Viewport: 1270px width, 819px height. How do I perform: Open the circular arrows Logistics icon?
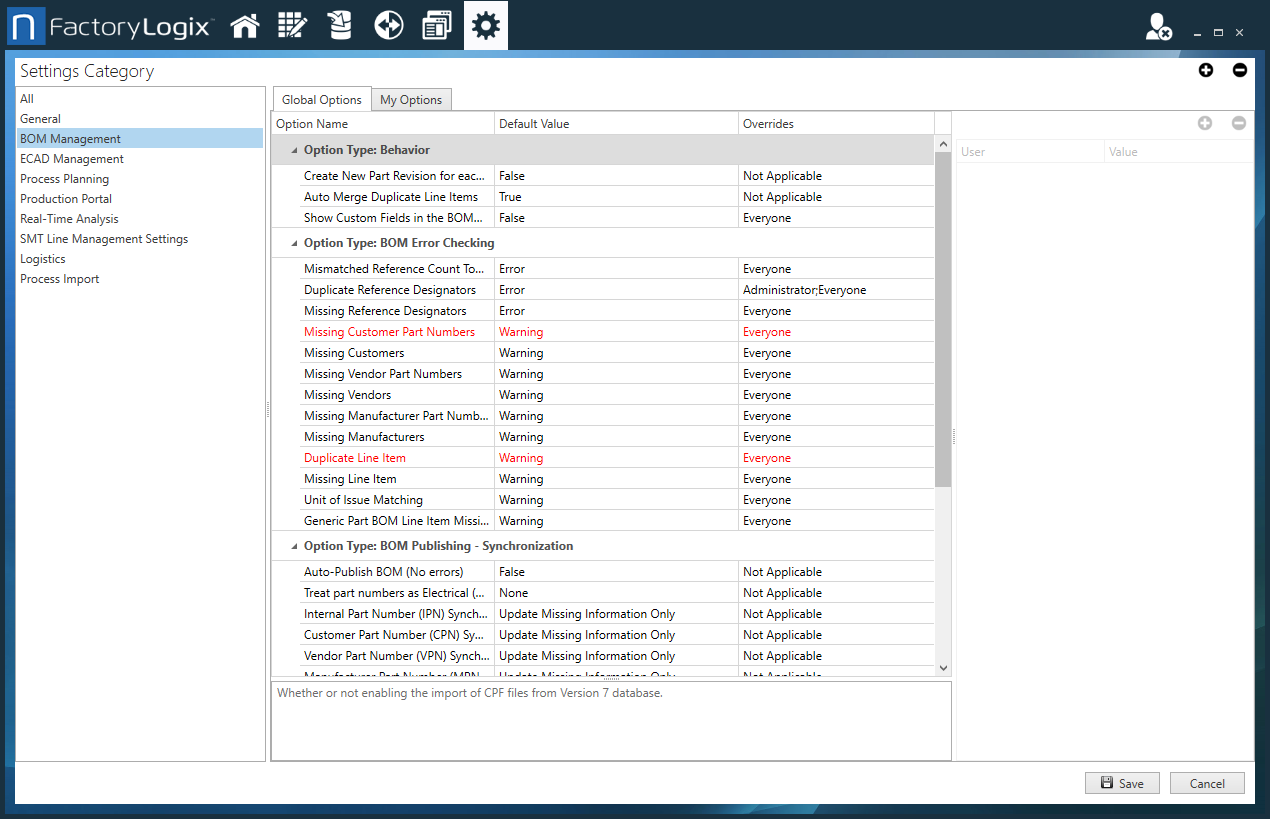388,25
